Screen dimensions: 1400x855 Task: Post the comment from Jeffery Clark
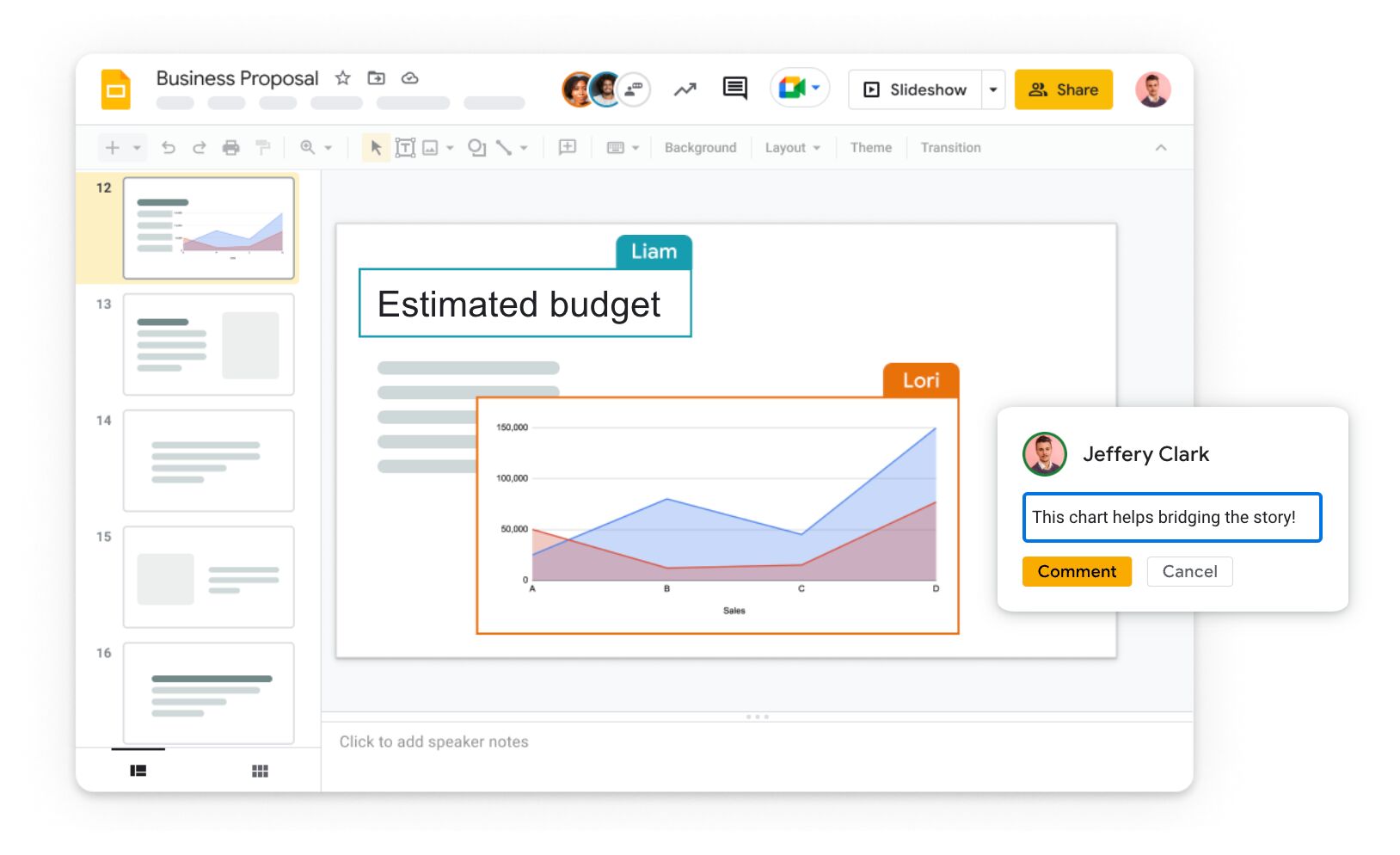1077,571
